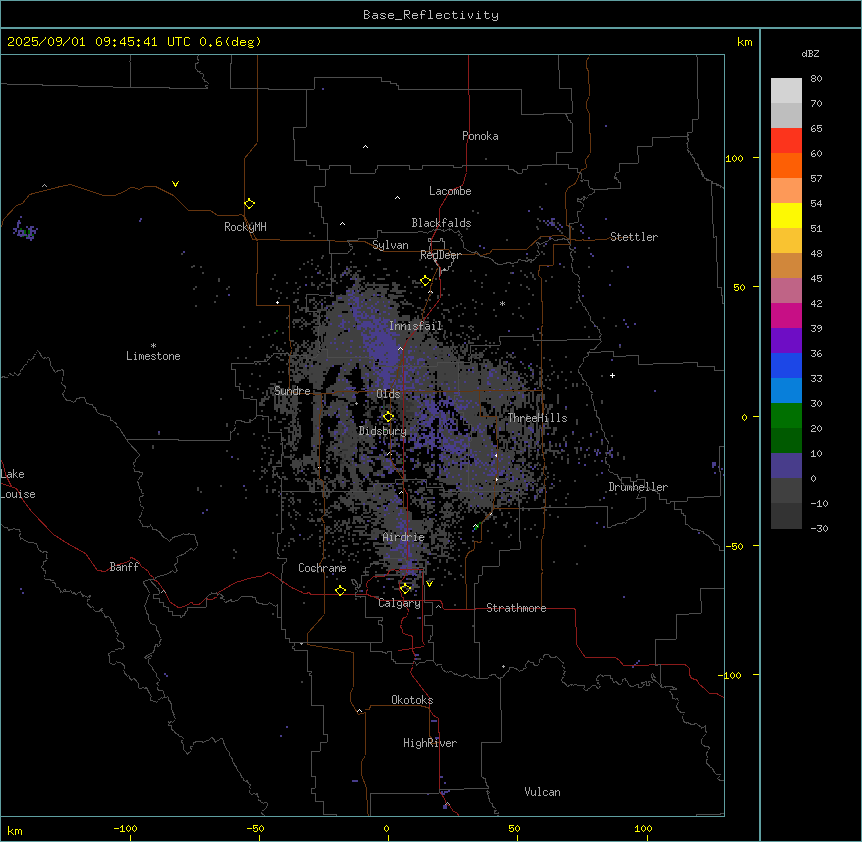Viewport: 862px width, 842px height.
Task: Click the HighRiver label
Action: tap(430, 743)
